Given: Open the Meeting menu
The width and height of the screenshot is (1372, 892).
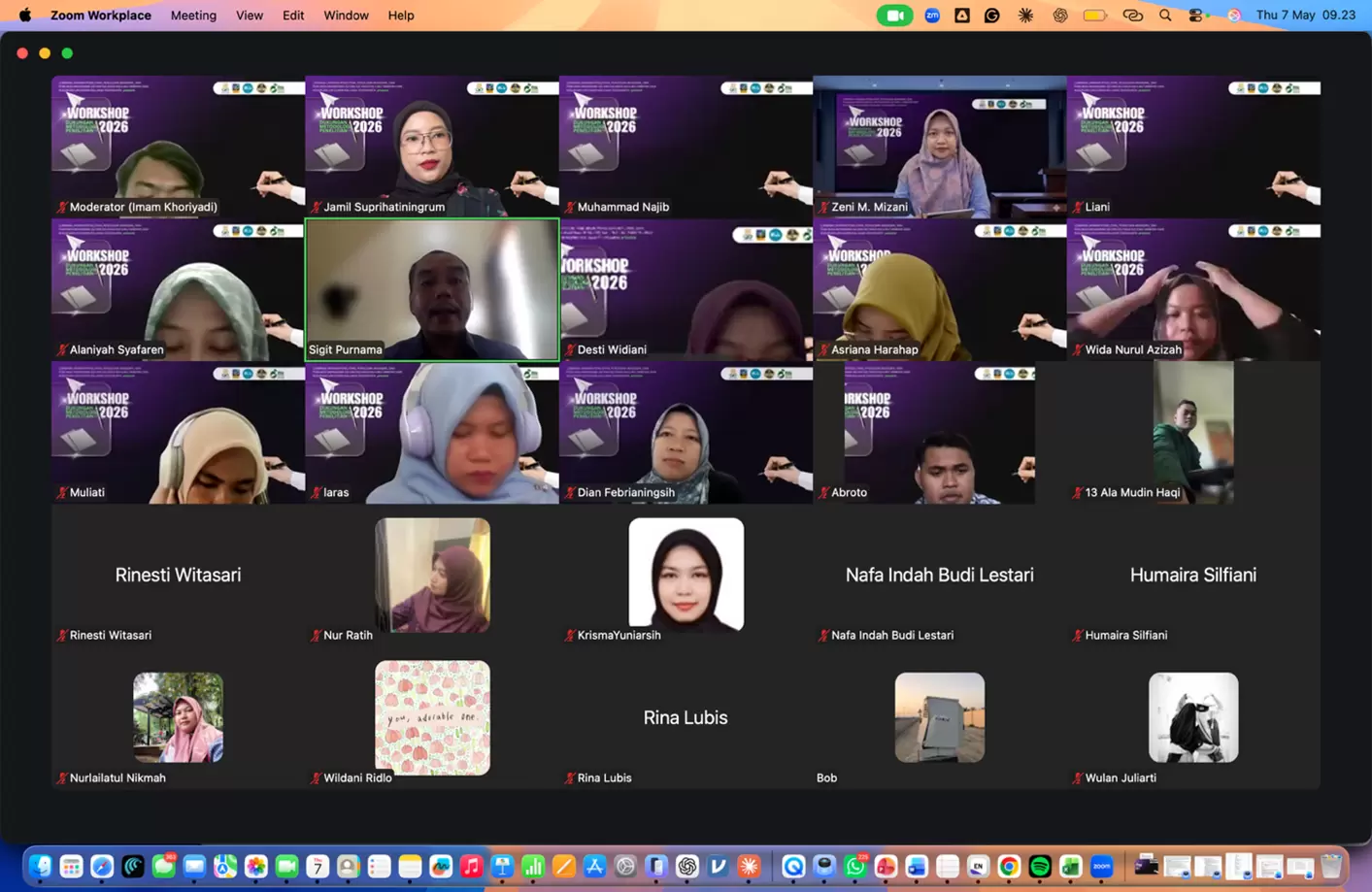Looking at the screenshot, I should tap(193, 16).
